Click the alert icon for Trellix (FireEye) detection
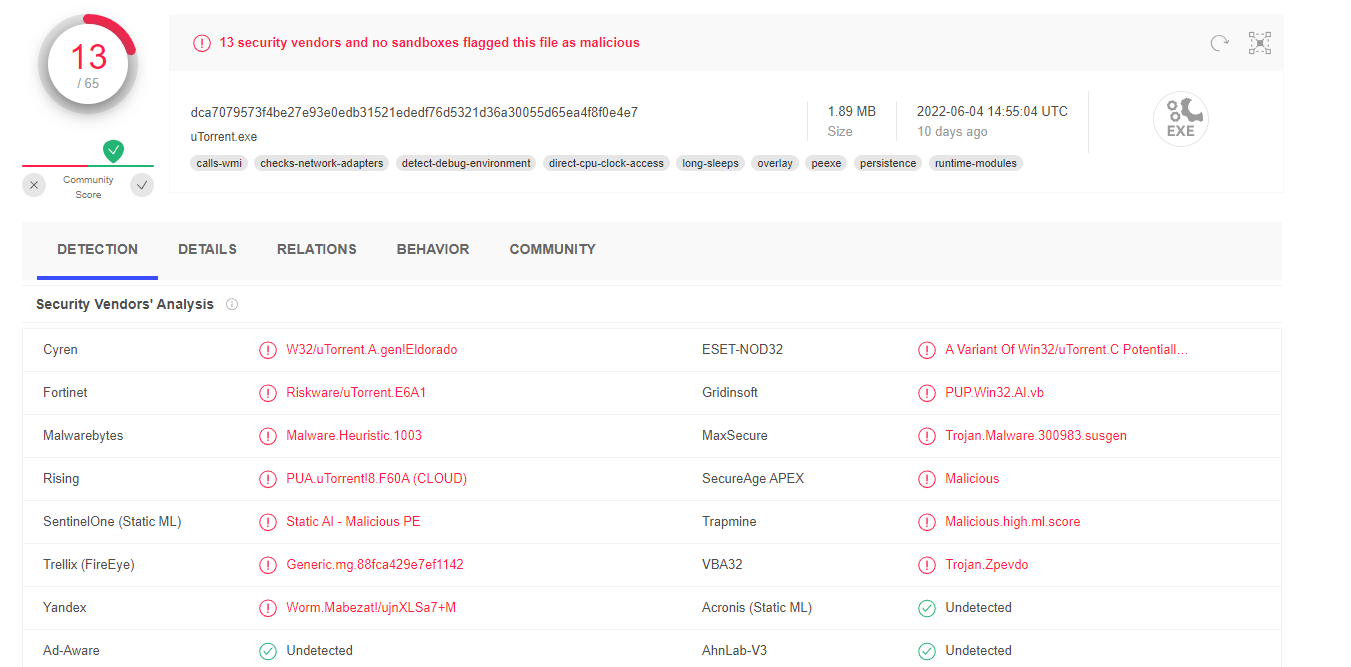 268,565
